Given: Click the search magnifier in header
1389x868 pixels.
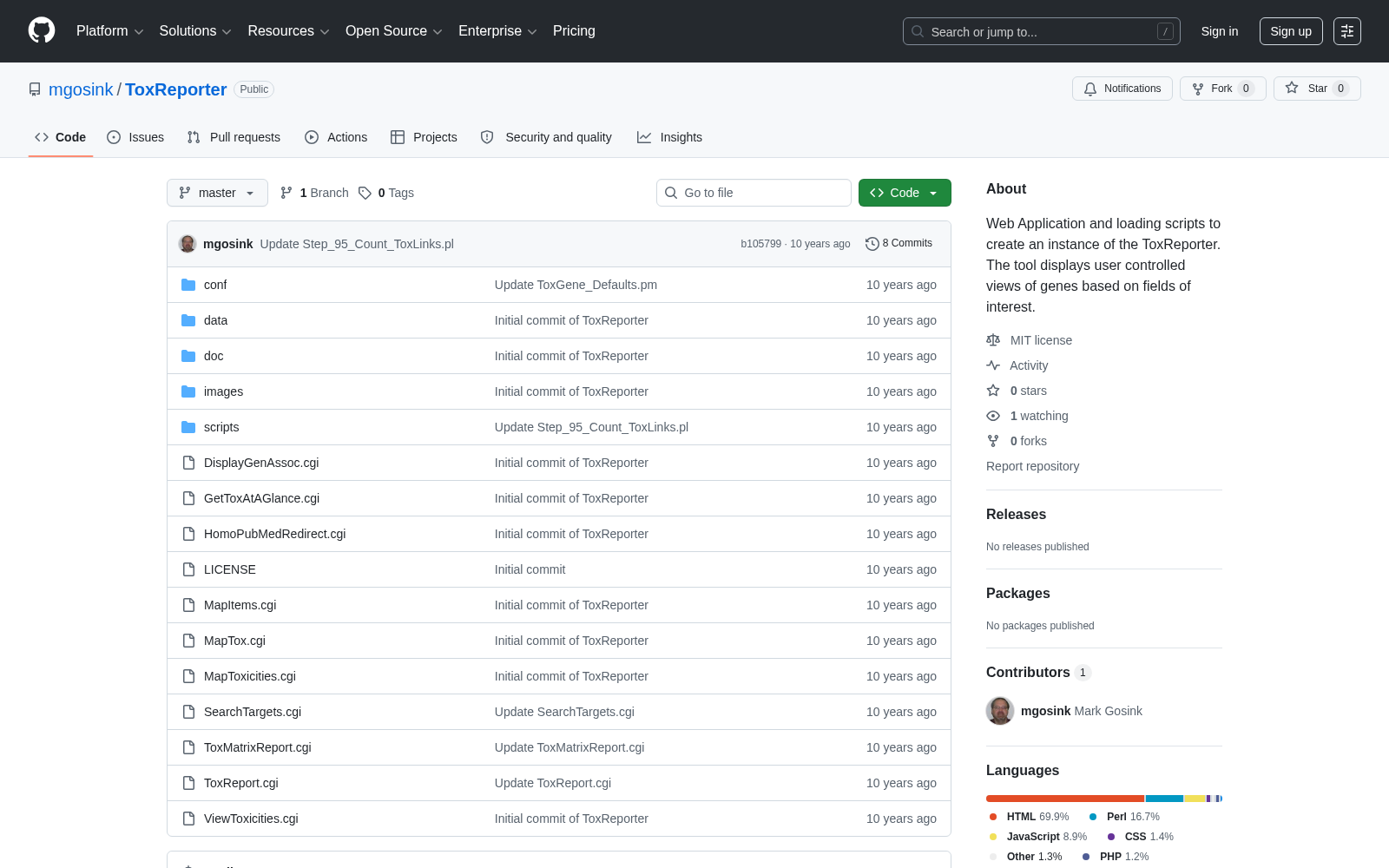Looking at the screenshot, I should pyautogui.click(x=918, y=31).
